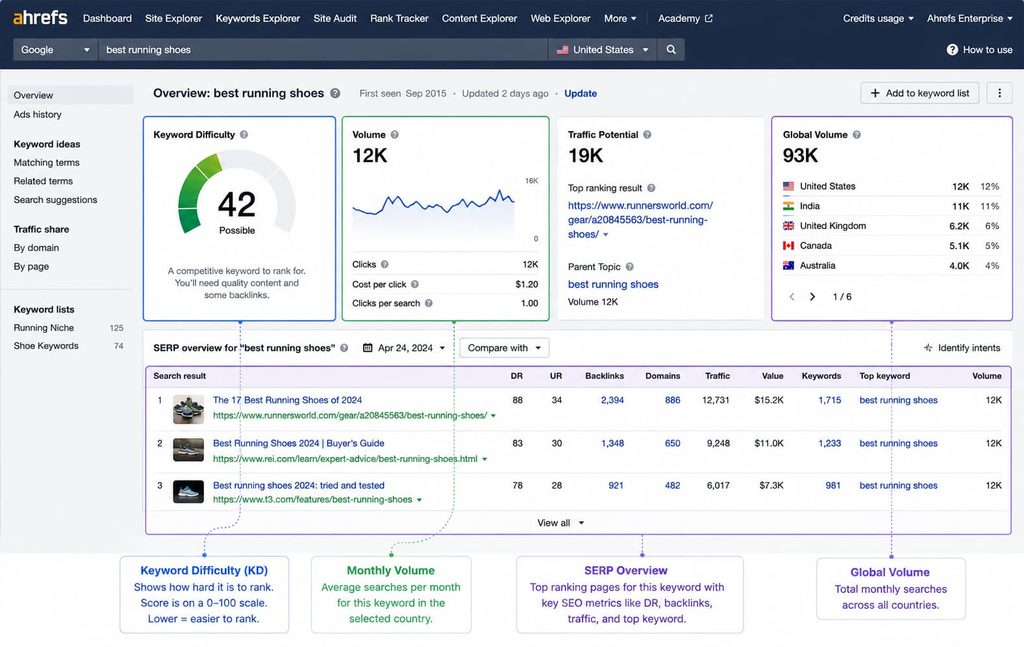
Task: Select Matching terms in sidebar
Action: click(46, 163)
